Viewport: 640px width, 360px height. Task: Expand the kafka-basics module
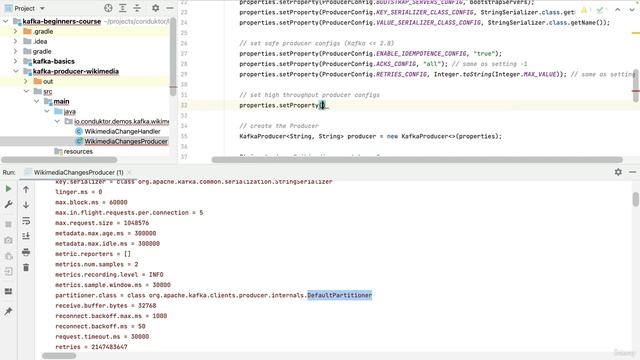(x=16, y=61)
